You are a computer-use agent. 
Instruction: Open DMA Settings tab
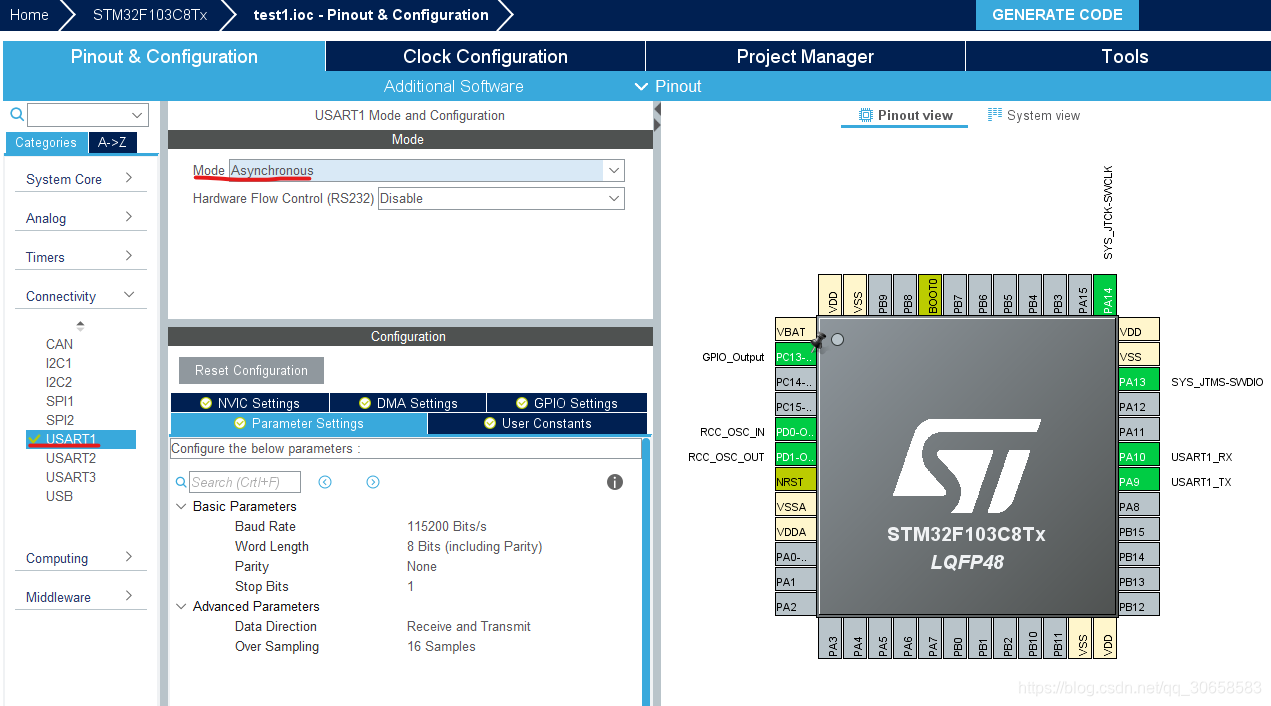(408, 403)
